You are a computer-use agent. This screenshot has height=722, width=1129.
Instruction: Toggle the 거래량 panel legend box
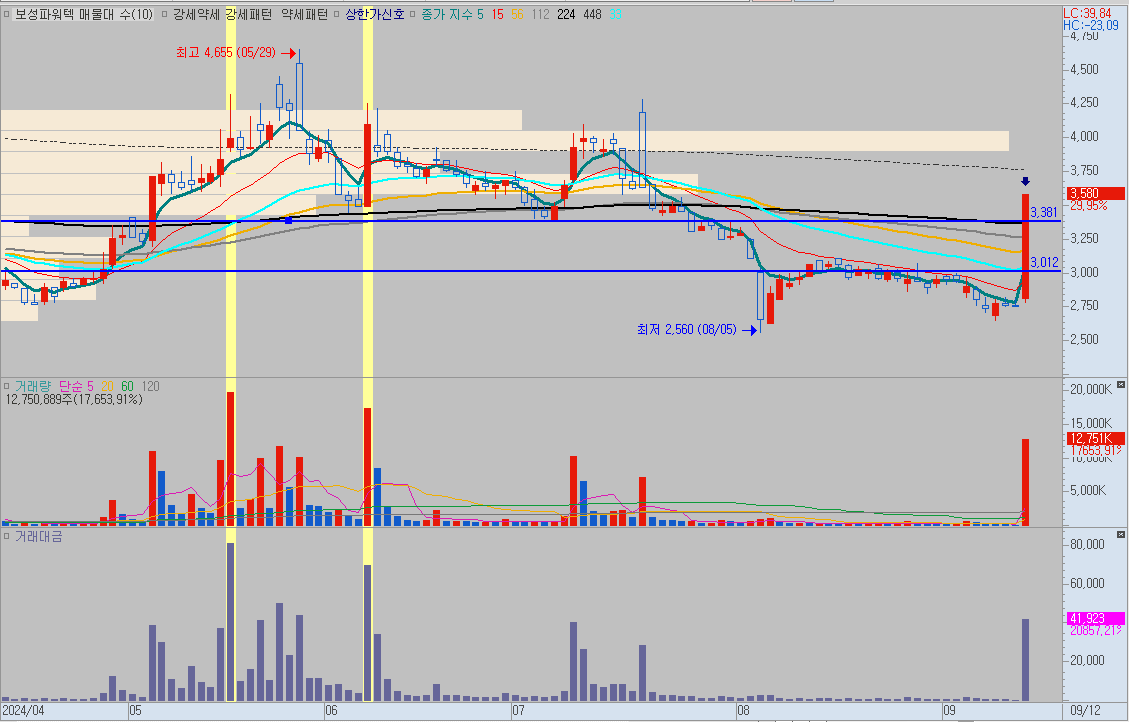(x=7, y=387)
